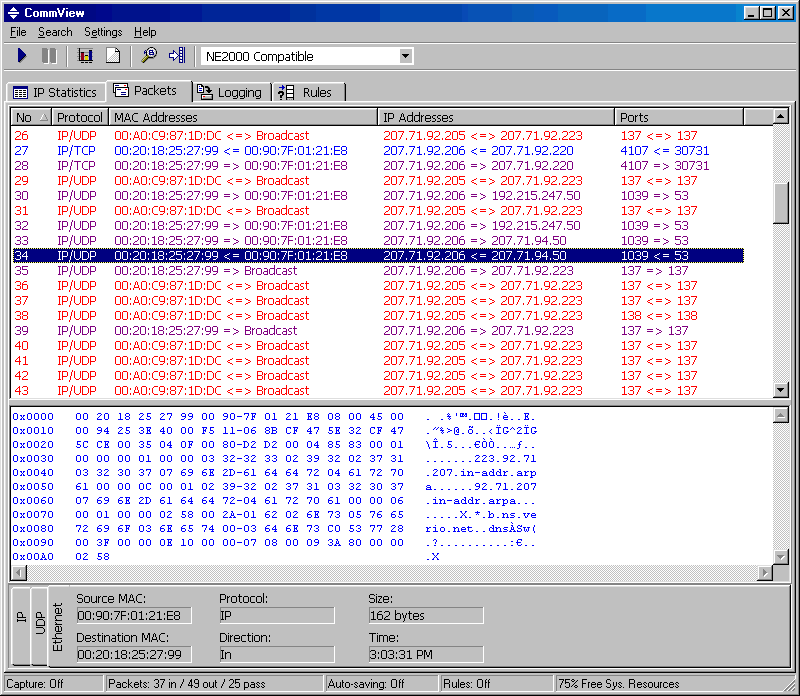
Task: Click the arrow-to-list toolbar icon
Action: tap(177, 56)
